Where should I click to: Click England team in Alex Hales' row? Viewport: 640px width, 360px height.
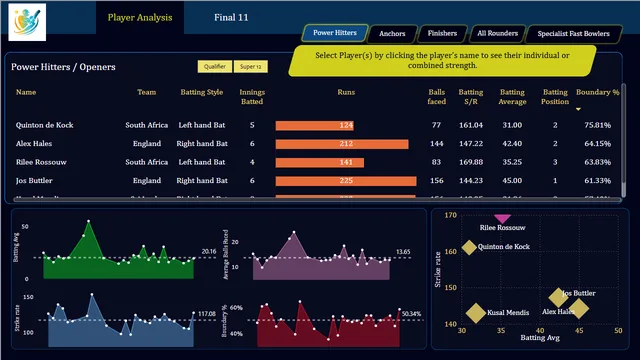point(147,144)
